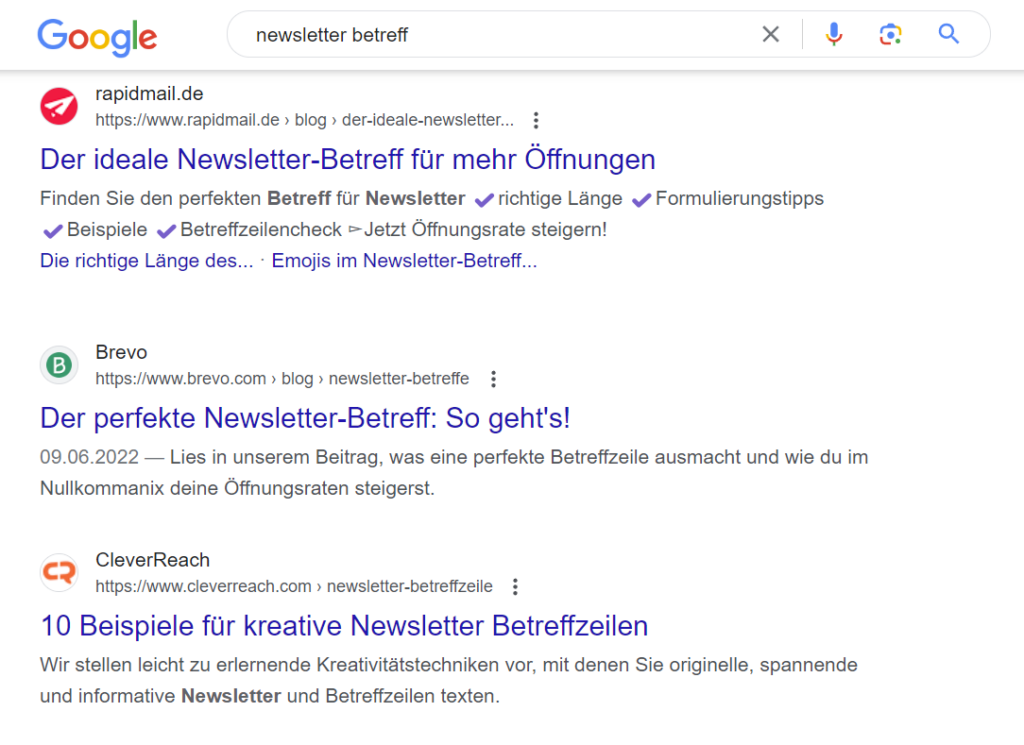Click the rapidmail.de paper plane favicon
Screen dimensions: 1024x745
[59, 106]
